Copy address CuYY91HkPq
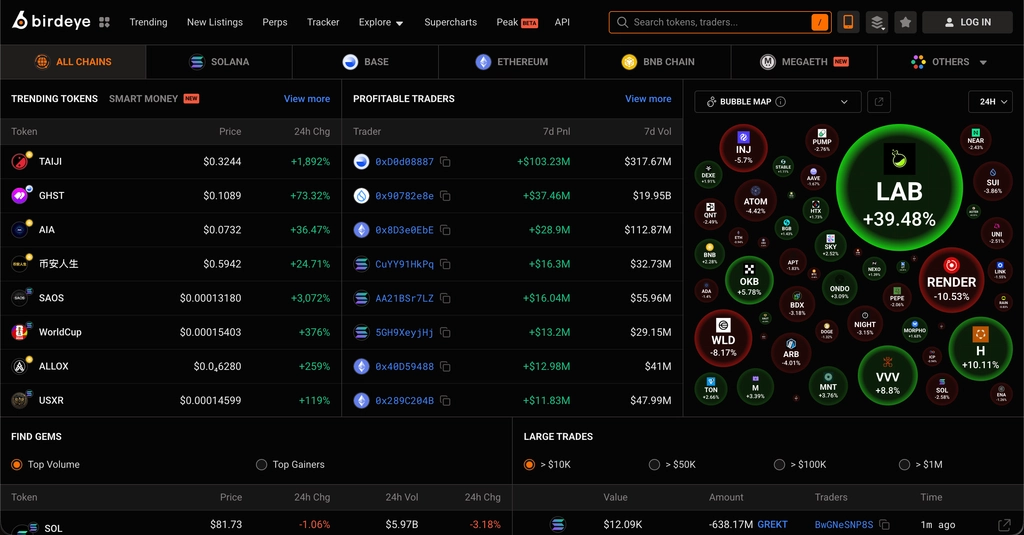The width and height of the screenshot is (1024, 535). click(x=445, y=264)
